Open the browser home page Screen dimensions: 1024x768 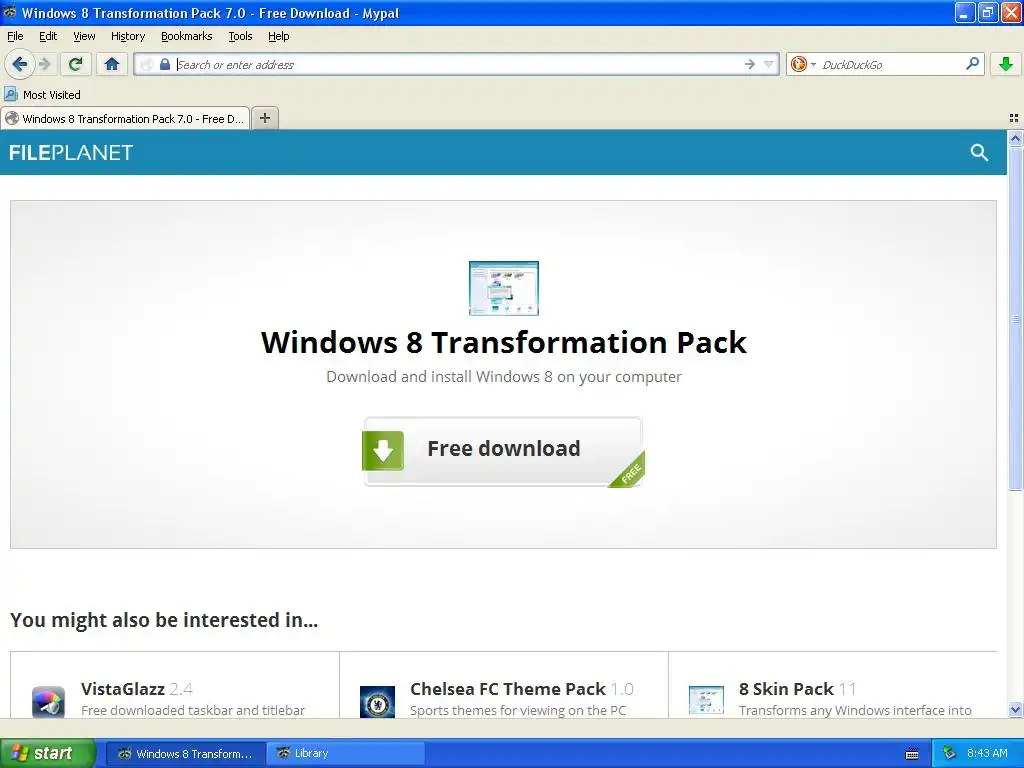[x=112, y=64]
